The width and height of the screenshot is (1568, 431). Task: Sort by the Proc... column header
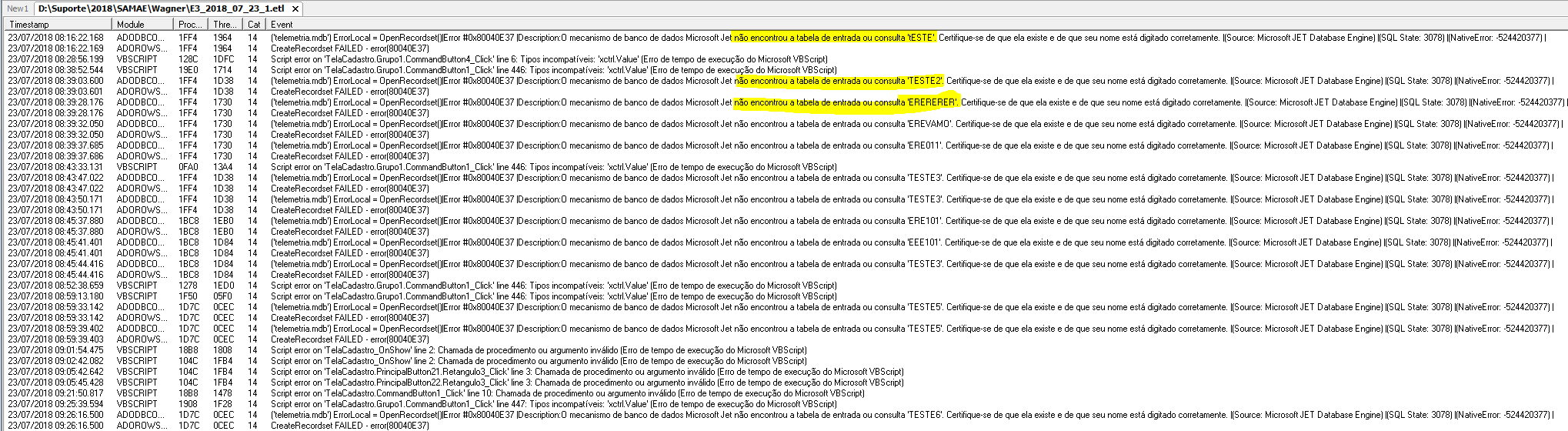pos(192,25)
